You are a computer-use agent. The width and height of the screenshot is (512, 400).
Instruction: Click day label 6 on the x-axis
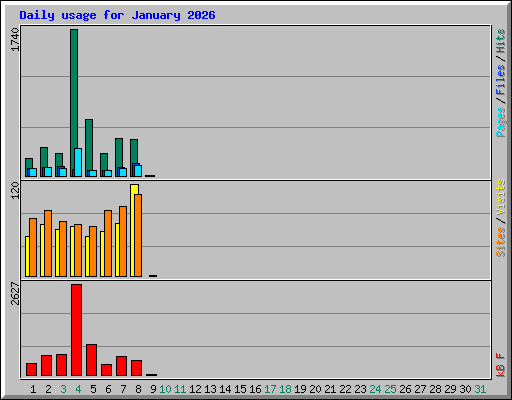[108, 389]
